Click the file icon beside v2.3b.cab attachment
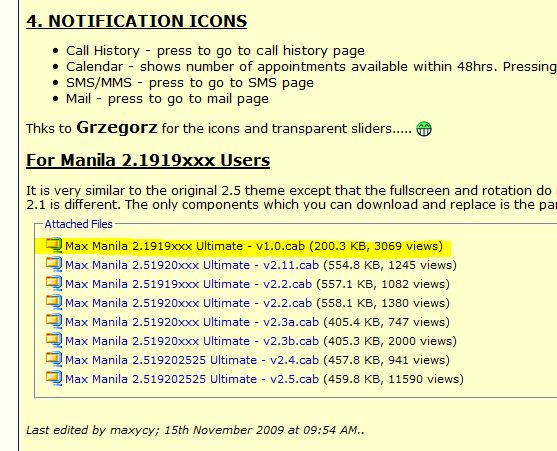Viewport: 557px width, 451px height. coord(54,340)
